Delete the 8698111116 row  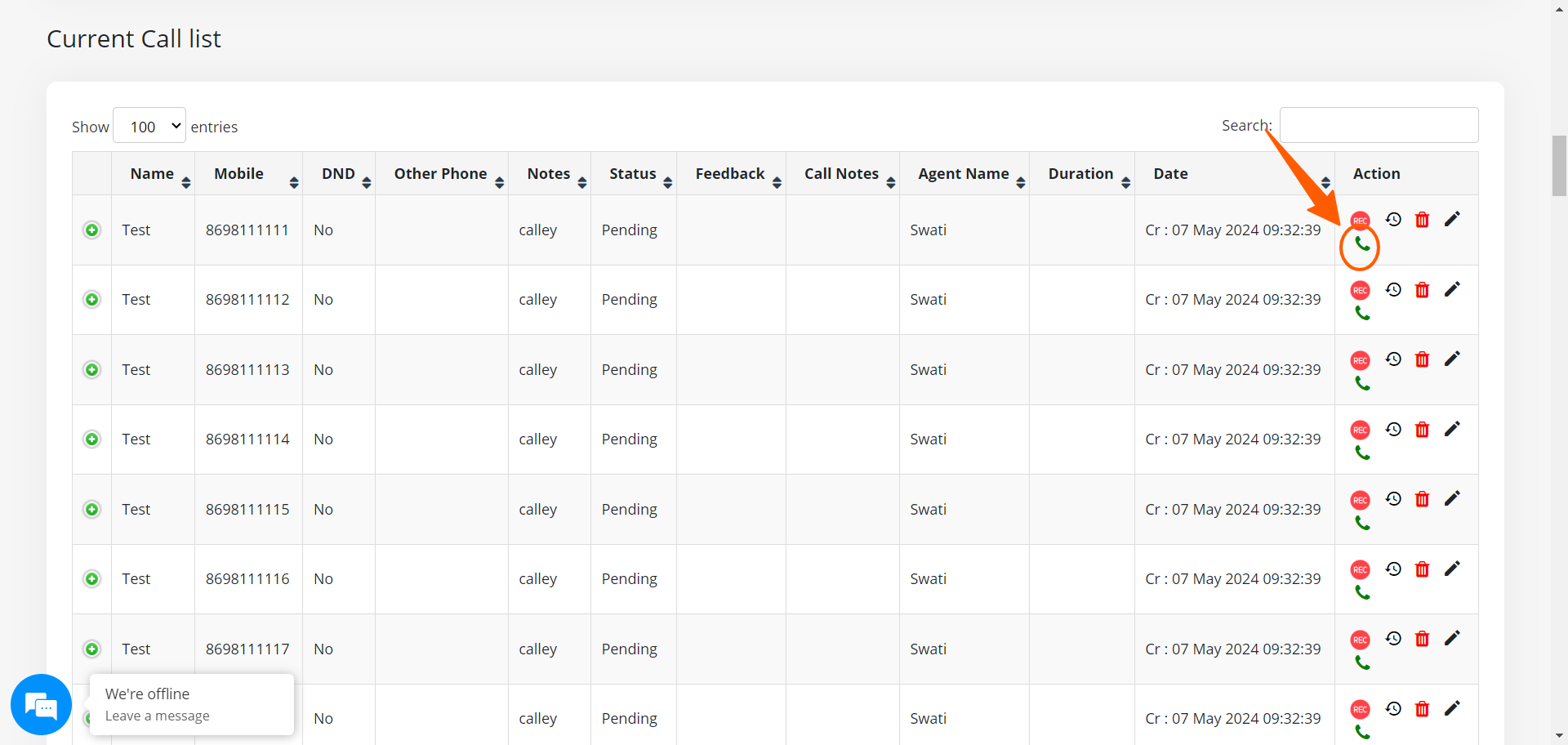[1422, 569]
